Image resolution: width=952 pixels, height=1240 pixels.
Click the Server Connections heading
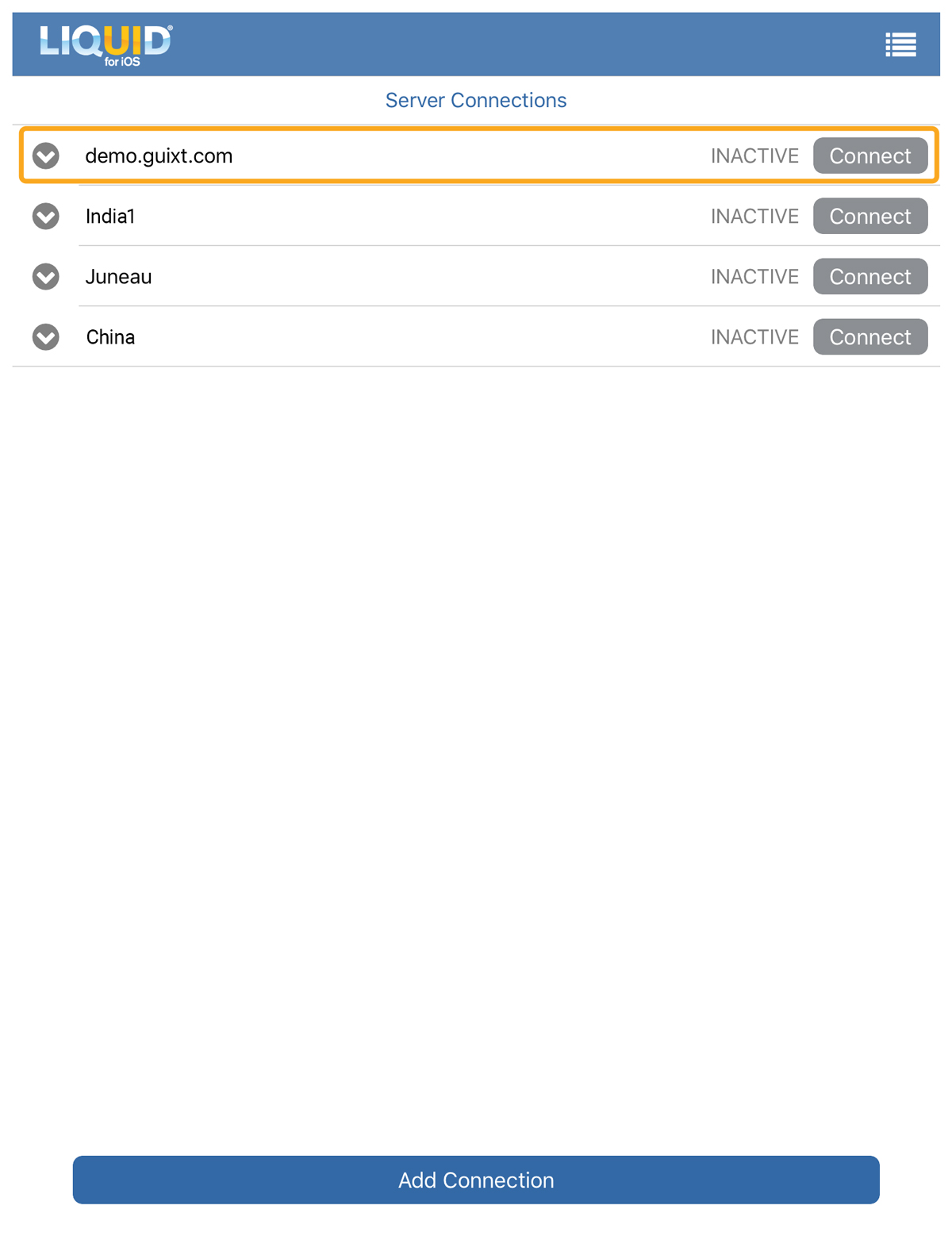click(x=476, y=100)
